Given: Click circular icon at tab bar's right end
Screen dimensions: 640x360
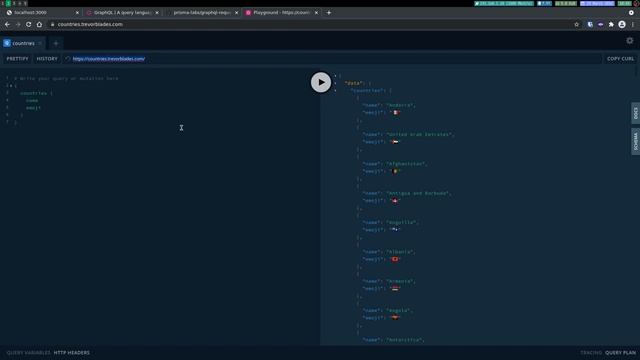Looking at the screenshot, I should 631,13.
